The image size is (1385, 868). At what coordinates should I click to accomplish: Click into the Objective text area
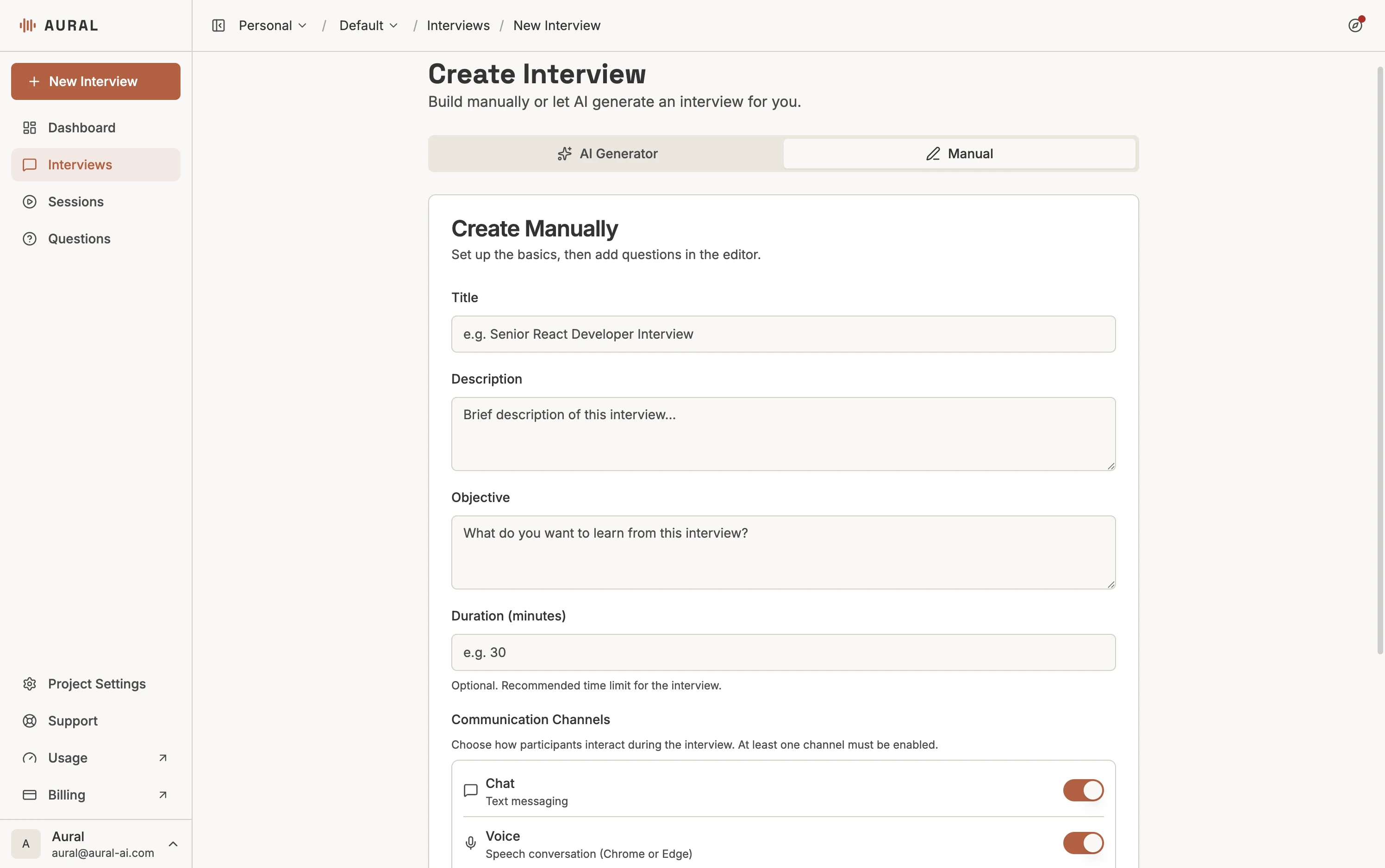coord(783,552)
